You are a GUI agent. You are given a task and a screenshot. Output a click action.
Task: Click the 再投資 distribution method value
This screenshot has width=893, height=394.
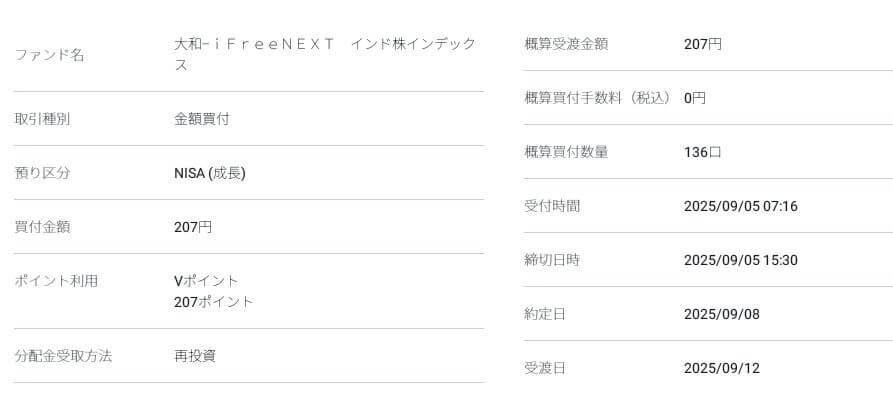click(195, 356)
